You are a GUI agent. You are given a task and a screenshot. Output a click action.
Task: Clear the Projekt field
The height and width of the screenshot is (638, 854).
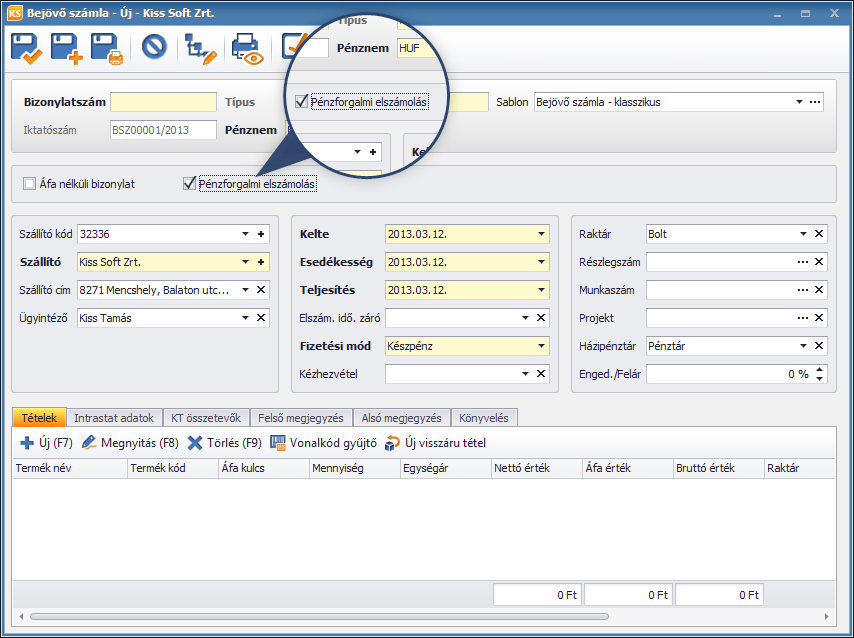[x=819, y=318]
